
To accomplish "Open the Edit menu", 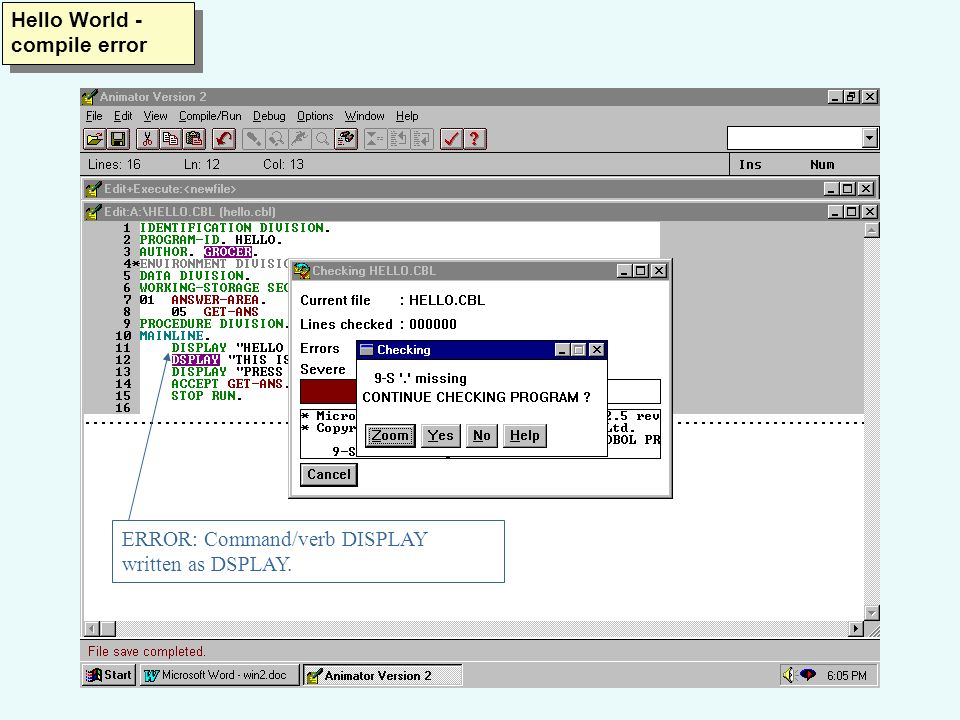I will point(122,116).
